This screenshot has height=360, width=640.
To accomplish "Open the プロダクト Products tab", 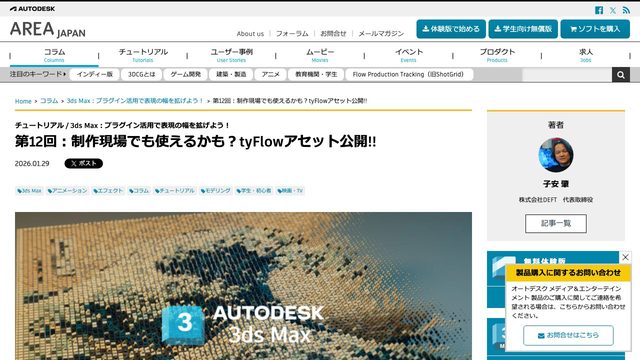I will pos(497,55).
